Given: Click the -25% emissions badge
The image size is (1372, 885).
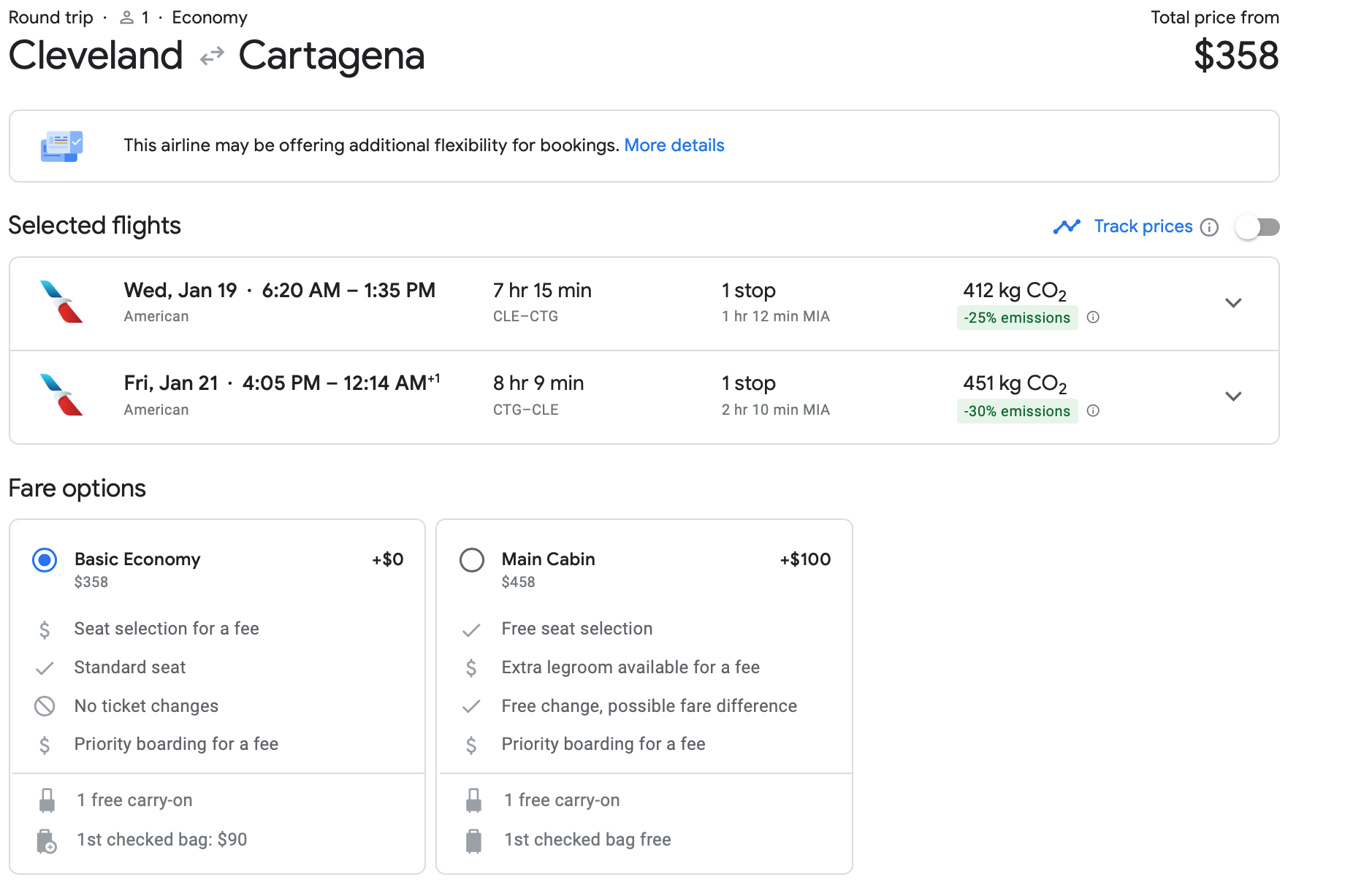Looking at the screenshot, I should (1016, 318).
